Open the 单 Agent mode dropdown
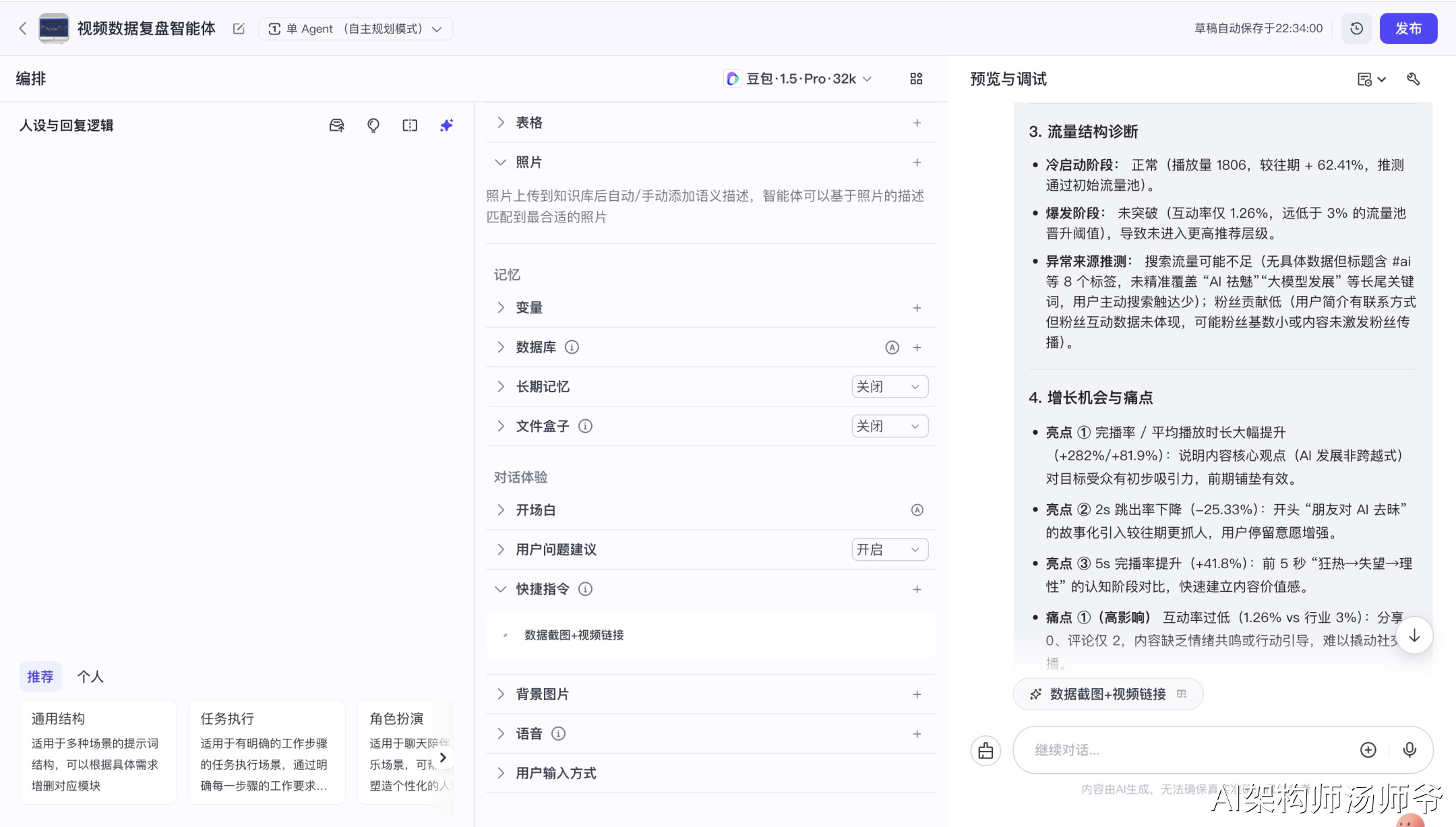1456x827 pixels. (355, 28)
